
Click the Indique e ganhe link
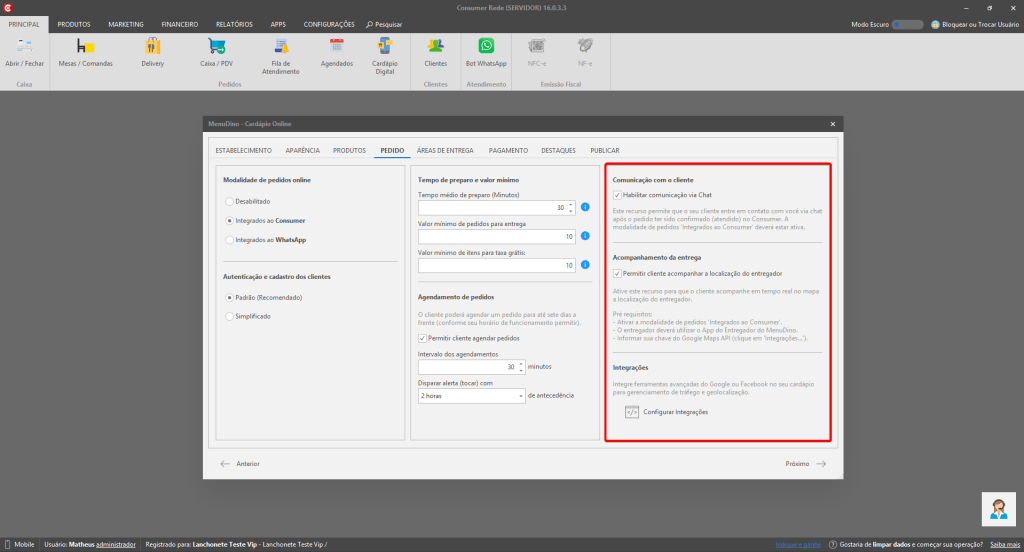pos(798,544)
